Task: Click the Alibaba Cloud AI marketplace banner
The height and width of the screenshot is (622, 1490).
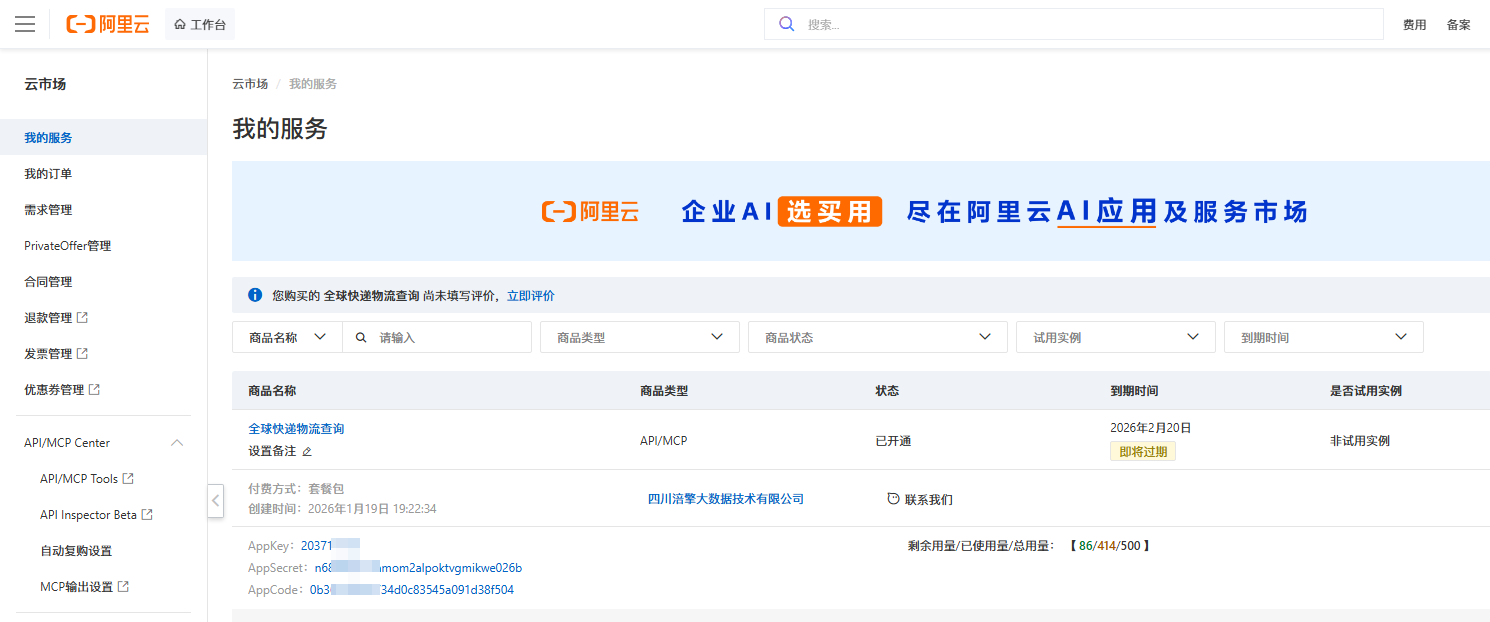Action: (x=861, y=211)
